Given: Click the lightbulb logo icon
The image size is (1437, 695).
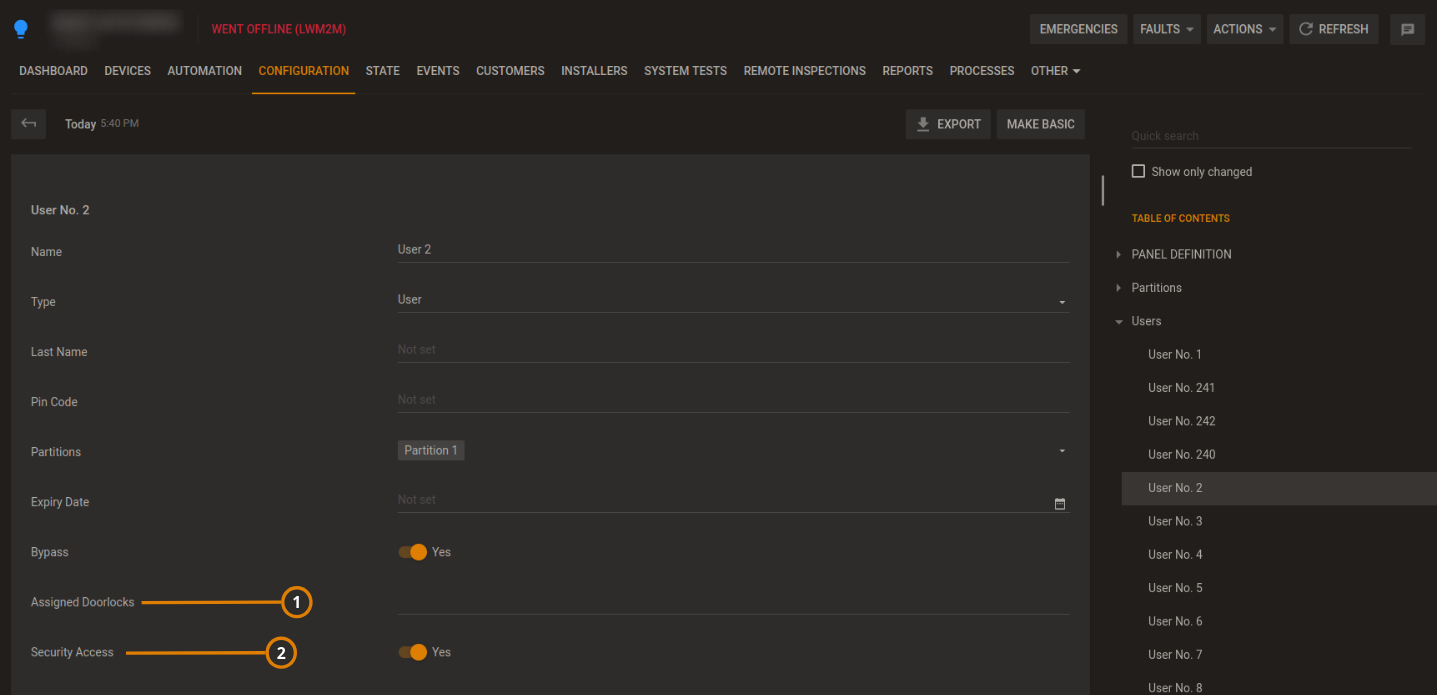Looking at the screenshot, I should (21, 29).
